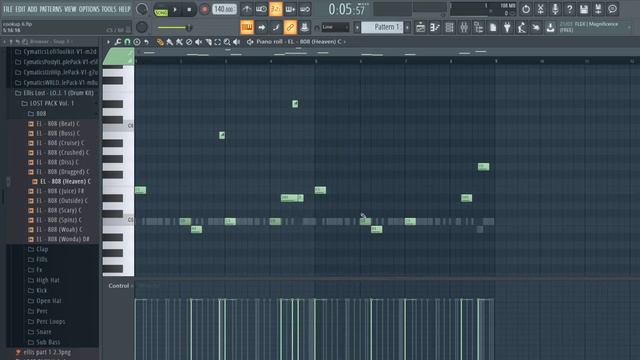Toggle the auto-scroll arrow icon
The height and width of the screenshot is (360, 640).
(x=261, y=27)
